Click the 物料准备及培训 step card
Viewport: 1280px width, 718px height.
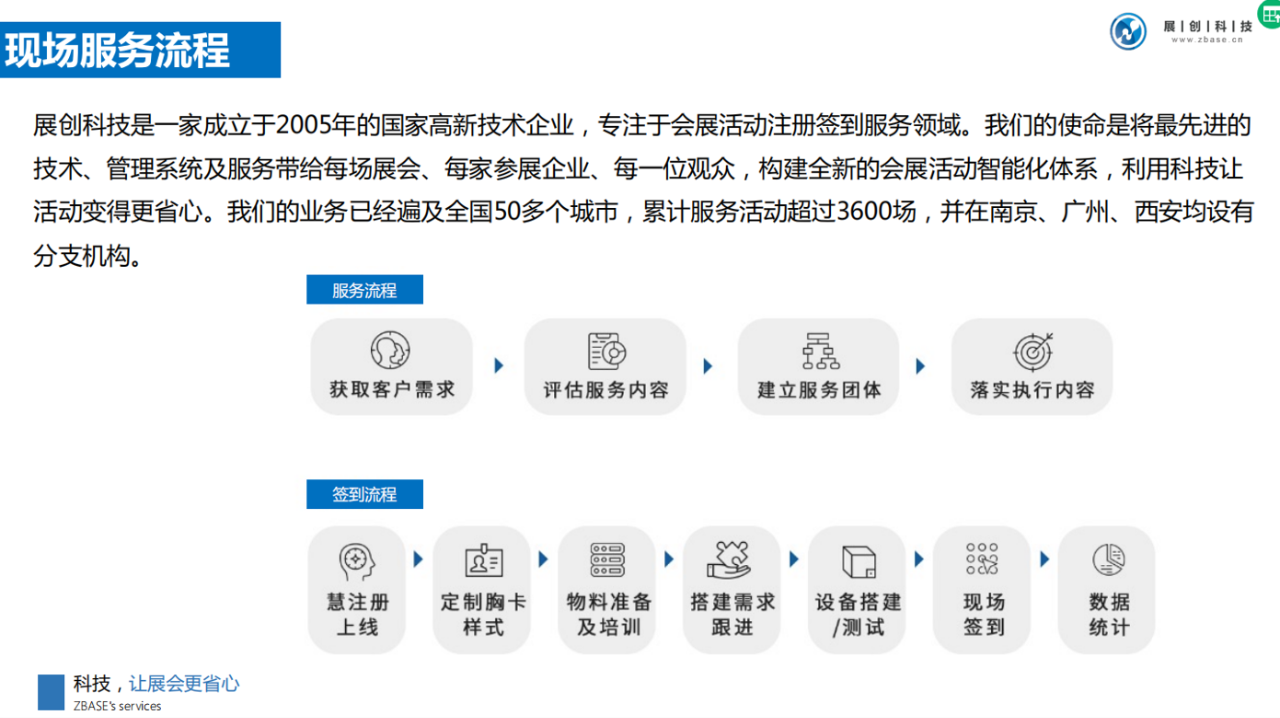[608, 590]
